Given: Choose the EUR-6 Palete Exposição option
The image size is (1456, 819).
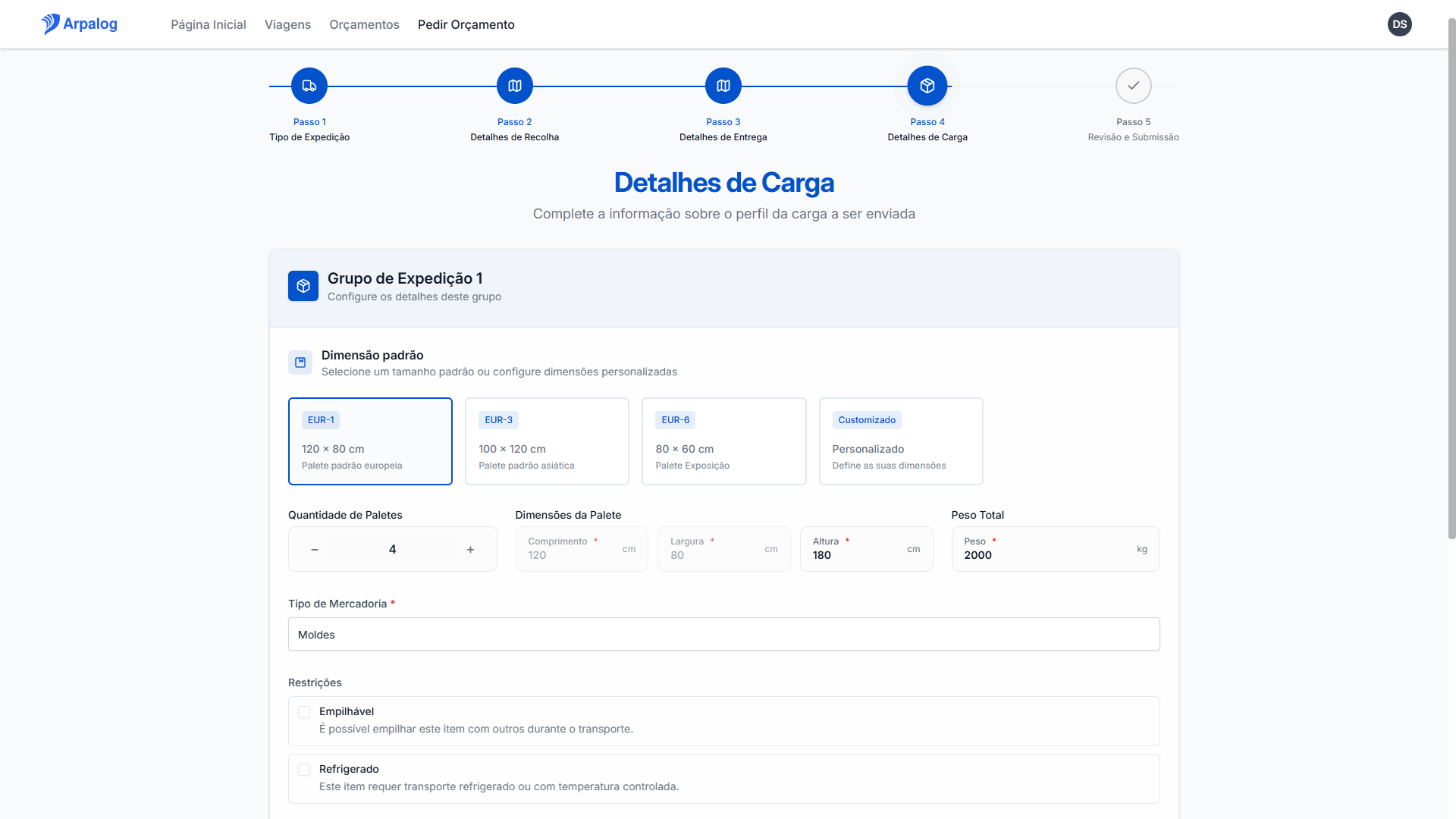Looking at the screenshot, I should coord(723,441).
